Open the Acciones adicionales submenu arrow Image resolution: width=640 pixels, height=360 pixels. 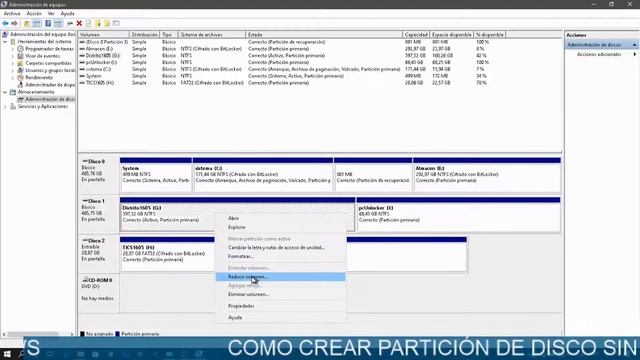[635, 54]
